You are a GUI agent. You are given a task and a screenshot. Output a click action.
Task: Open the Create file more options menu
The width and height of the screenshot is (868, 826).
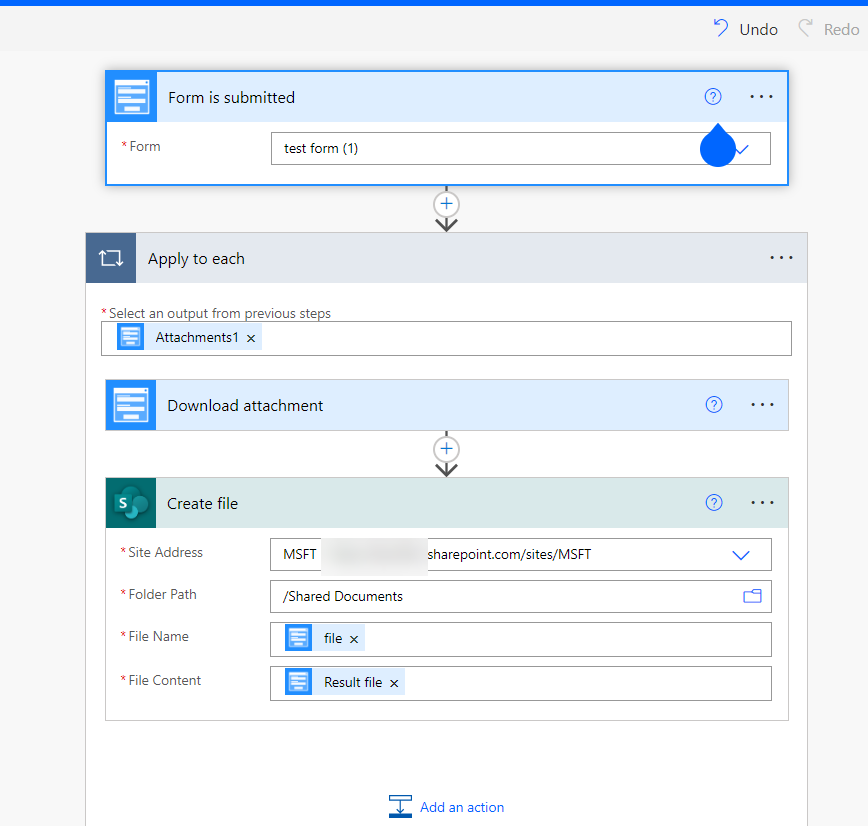click(762, 503)
